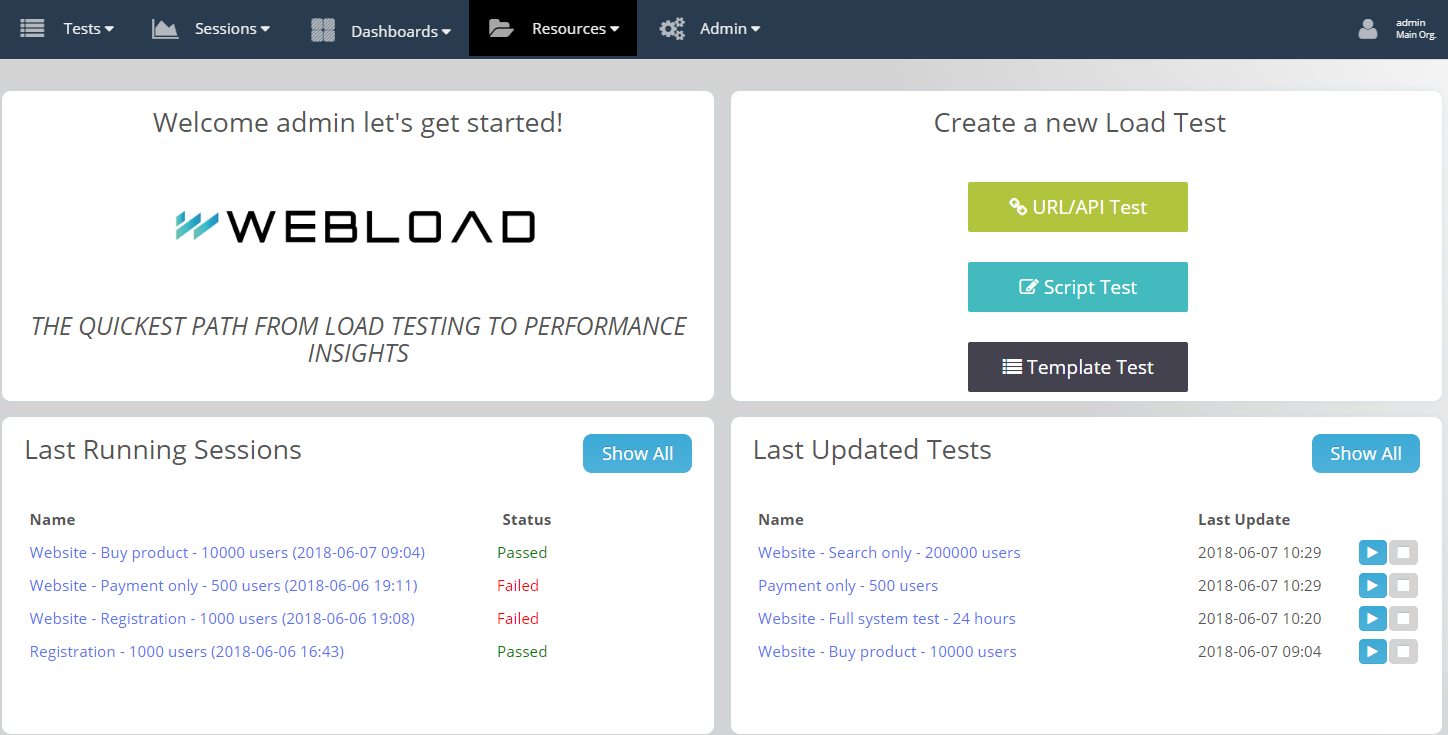Stop the "Payment only - 500 users" test
This screenshot has width=1448, height=735.
click(x=1404, y=585)
